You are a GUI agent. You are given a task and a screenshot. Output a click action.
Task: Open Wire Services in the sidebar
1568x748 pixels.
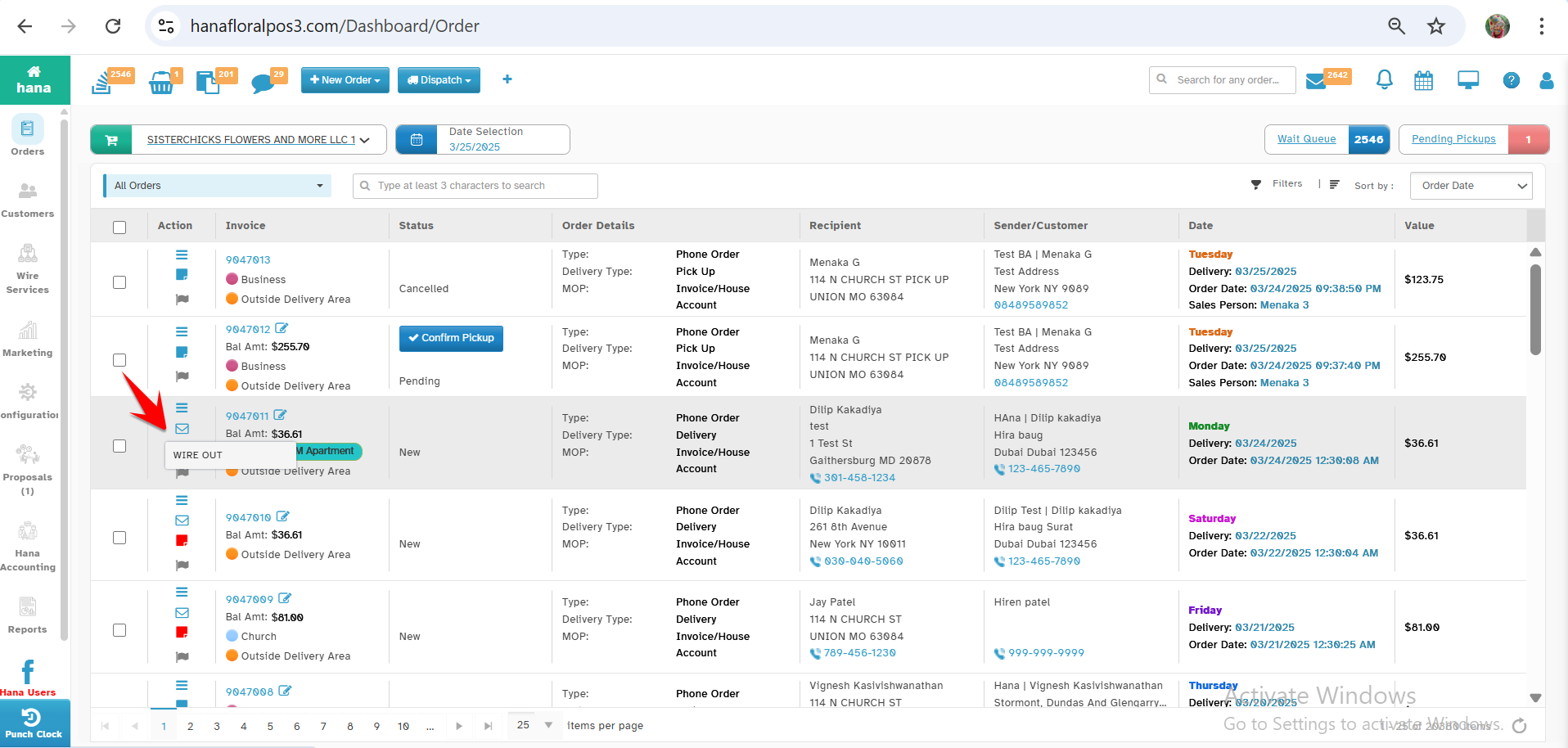pyautogui.click(x=28, y=269)
